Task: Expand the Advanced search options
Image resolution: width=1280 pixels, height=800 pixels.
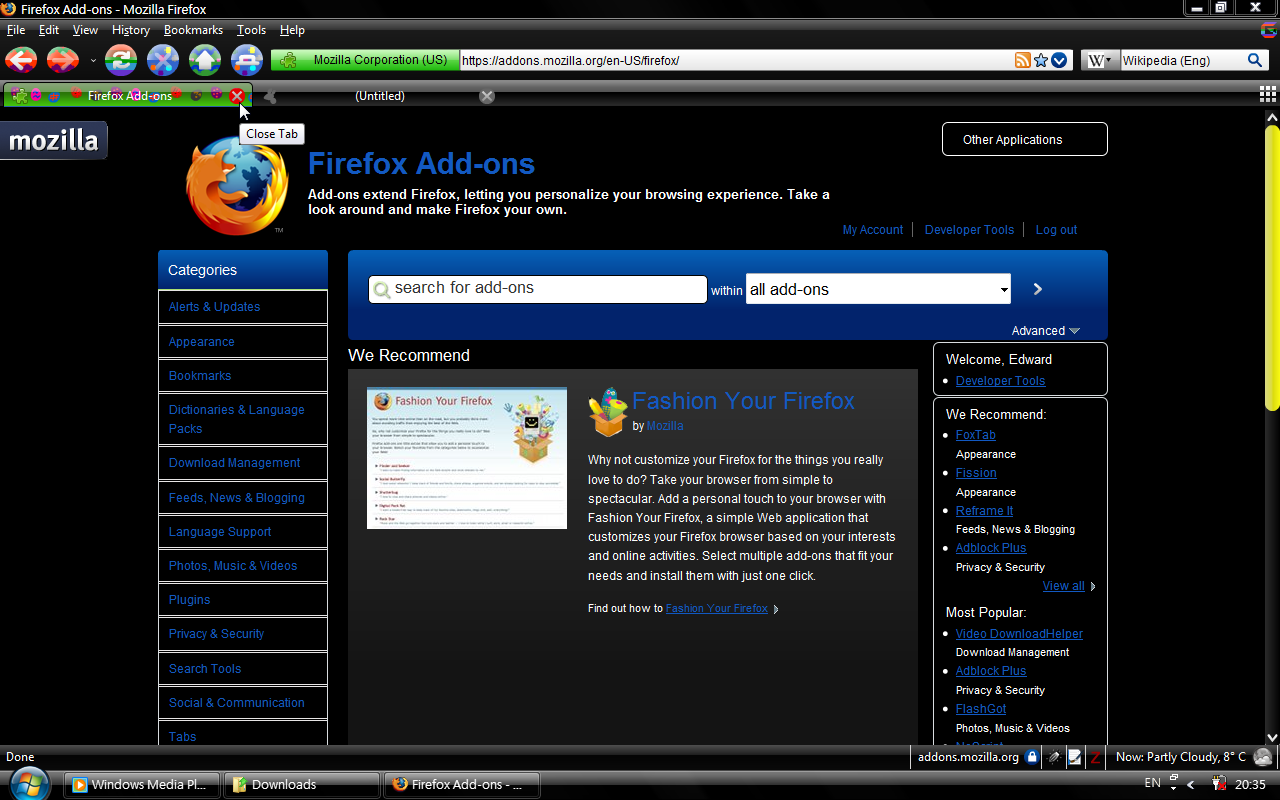Action: (1045, 331)
